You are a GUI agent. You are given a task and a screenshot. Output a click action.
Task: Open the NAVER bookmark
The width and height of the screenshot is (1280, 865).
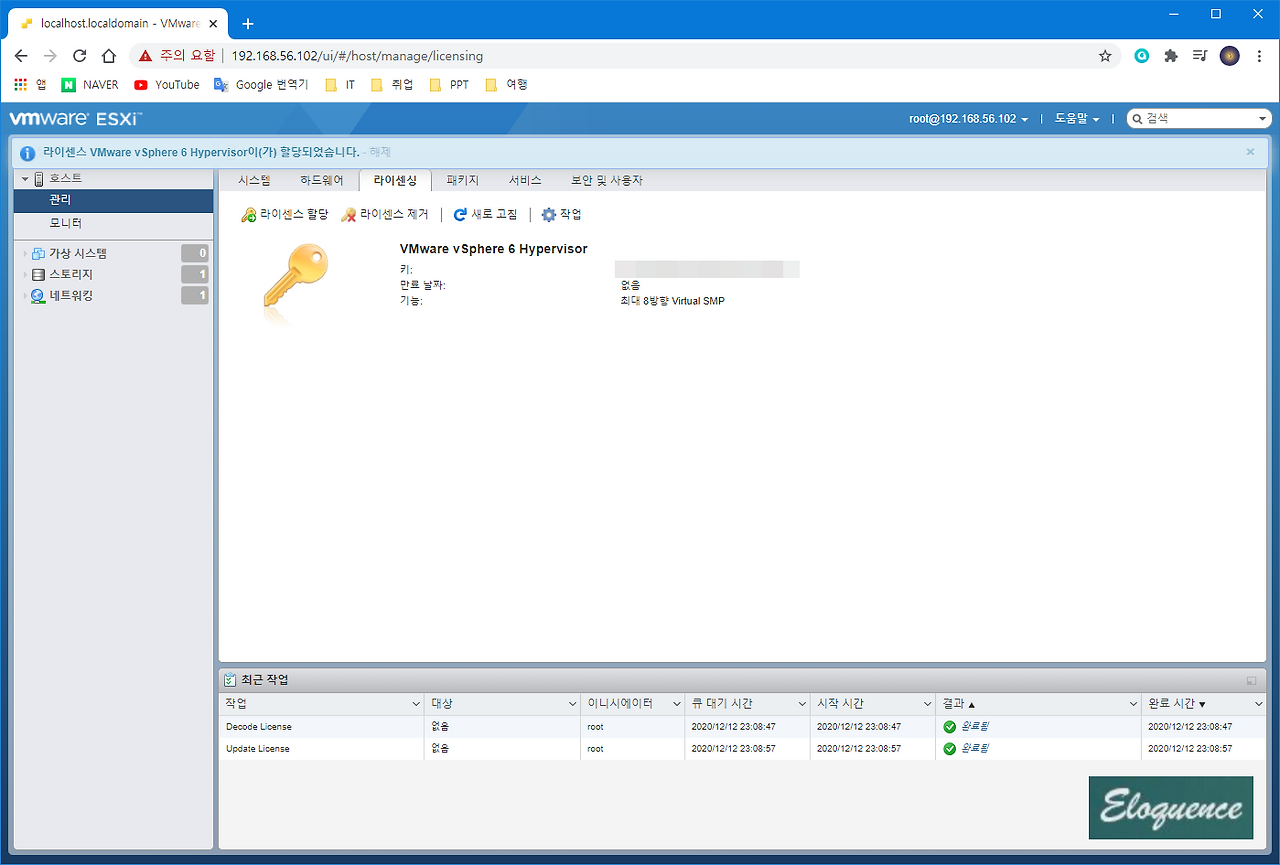(x=90, y=85)
